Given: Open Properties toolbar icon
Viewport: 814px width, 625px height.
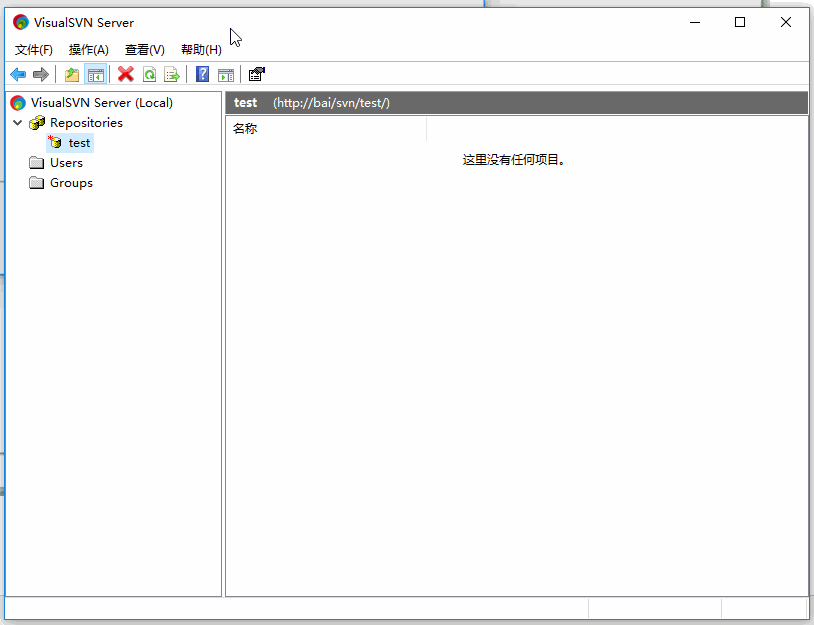Looking at the screenshot, I should [256, 74].
